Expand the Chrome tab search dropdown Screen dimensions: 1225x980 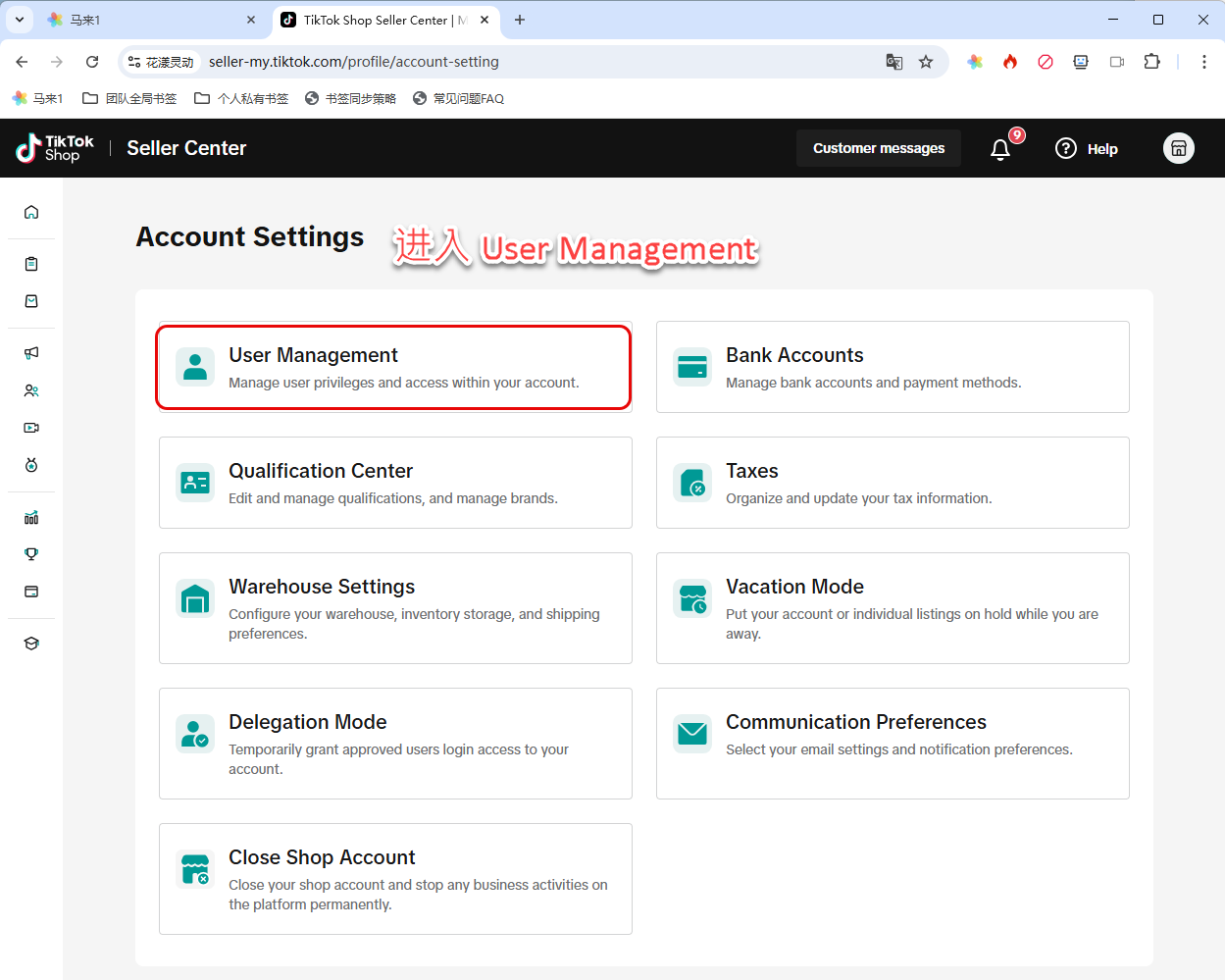20,20
